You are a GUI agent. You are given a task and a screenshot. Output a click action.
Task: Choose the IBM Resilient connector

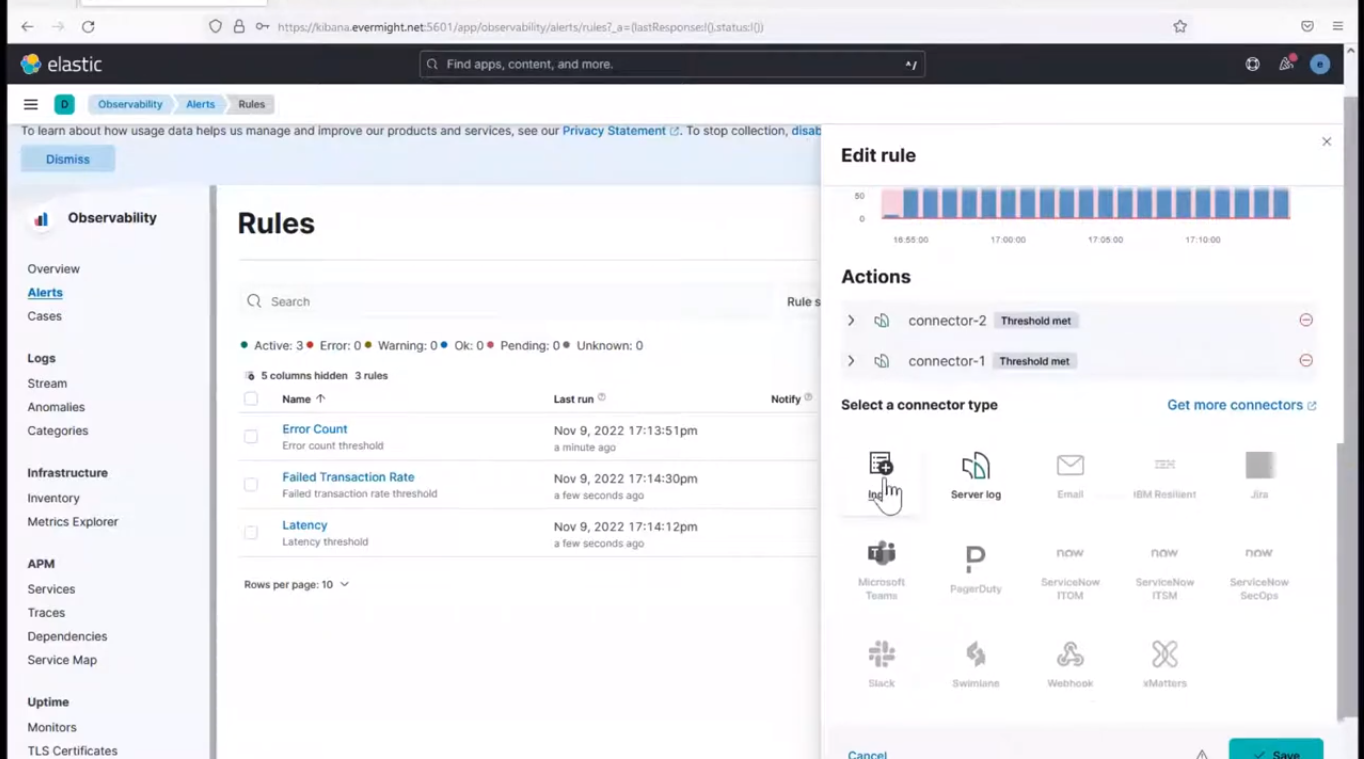point(1164,476)
